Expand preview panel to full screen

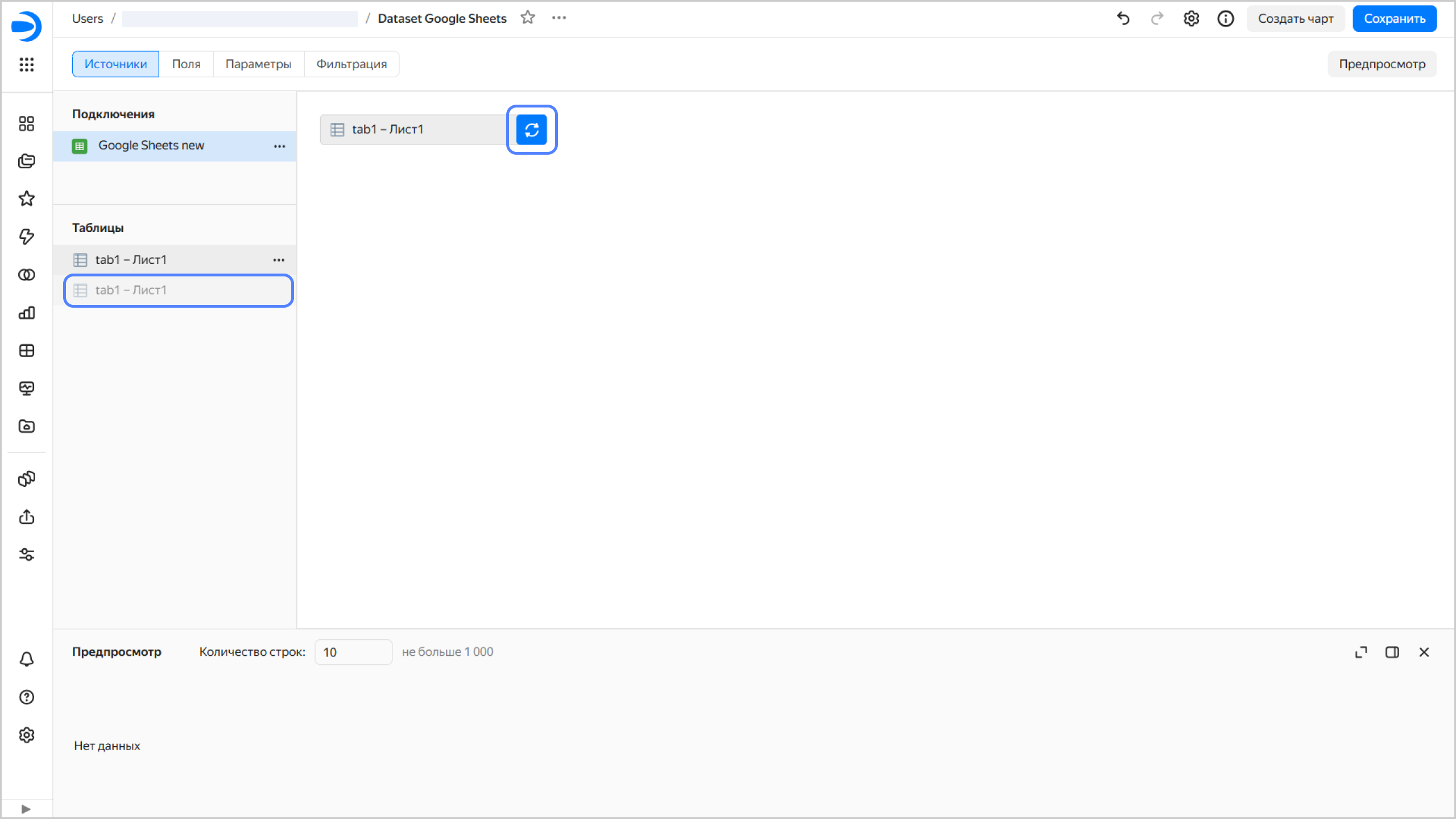(x=1360, y=652)
